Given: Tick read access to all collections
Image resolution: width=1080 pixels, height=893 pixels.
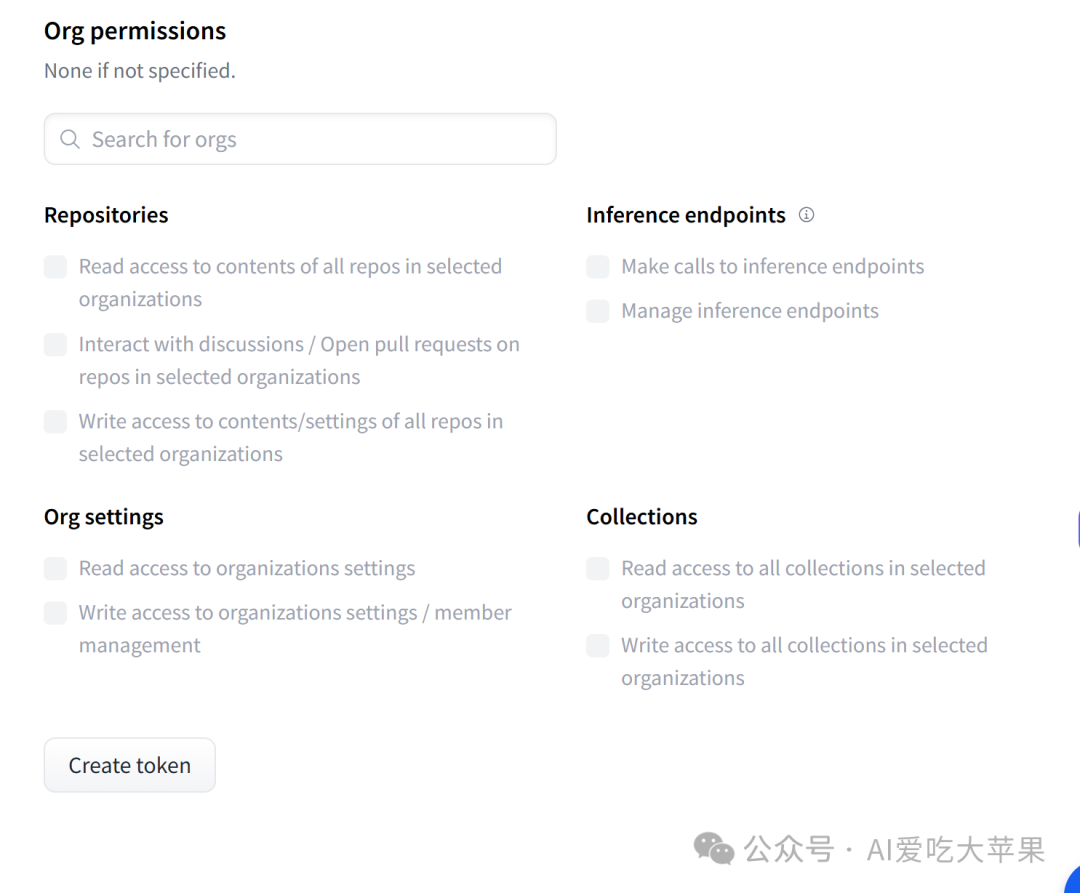Looking at the screenshot, I should coord(598,568).
